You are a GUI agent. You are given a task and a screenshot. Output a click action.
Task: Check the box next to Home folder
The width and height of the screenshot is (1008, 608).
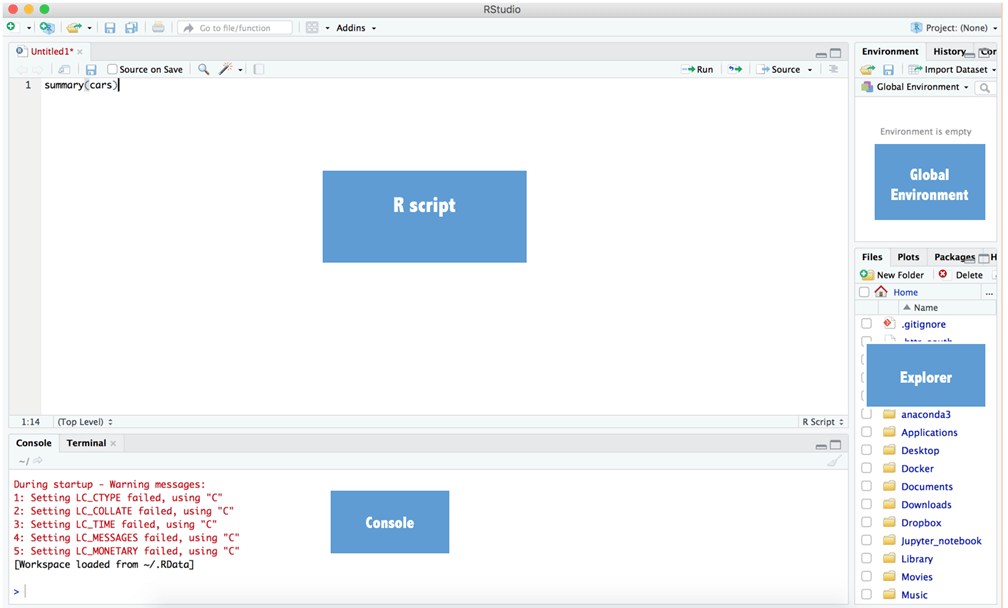(x=864, y=291)
